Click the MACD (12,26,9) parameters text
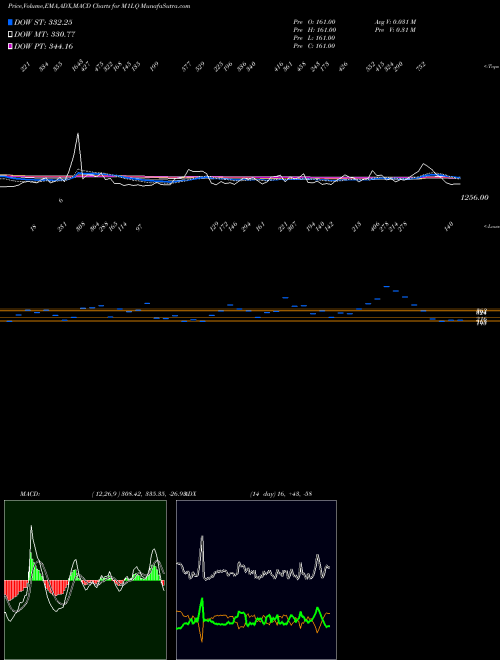The height and width of the screenshot is (660, 500). (x=139, y=494)
